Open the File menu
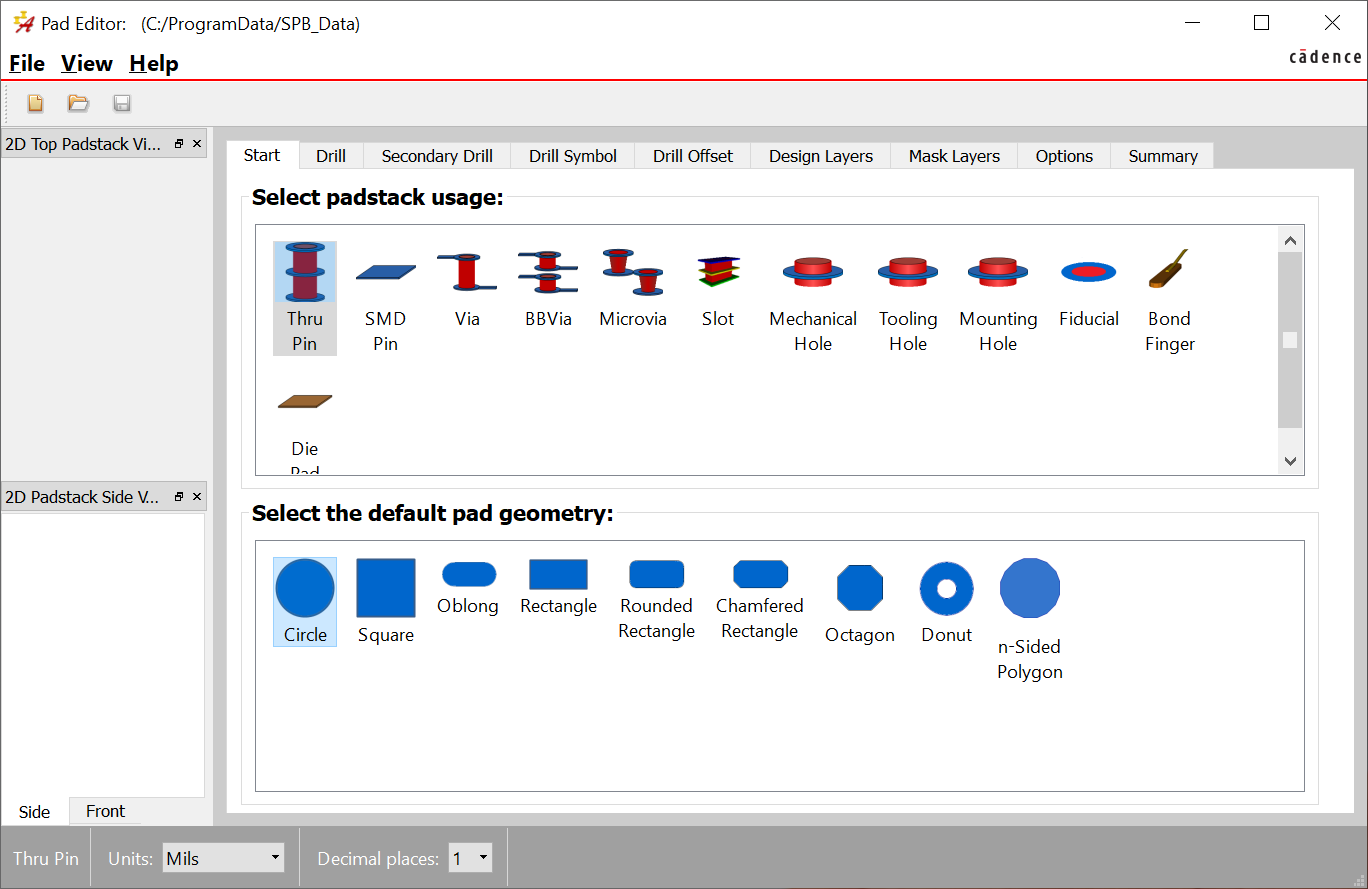 pyautogui.click(x=27, y=63)
